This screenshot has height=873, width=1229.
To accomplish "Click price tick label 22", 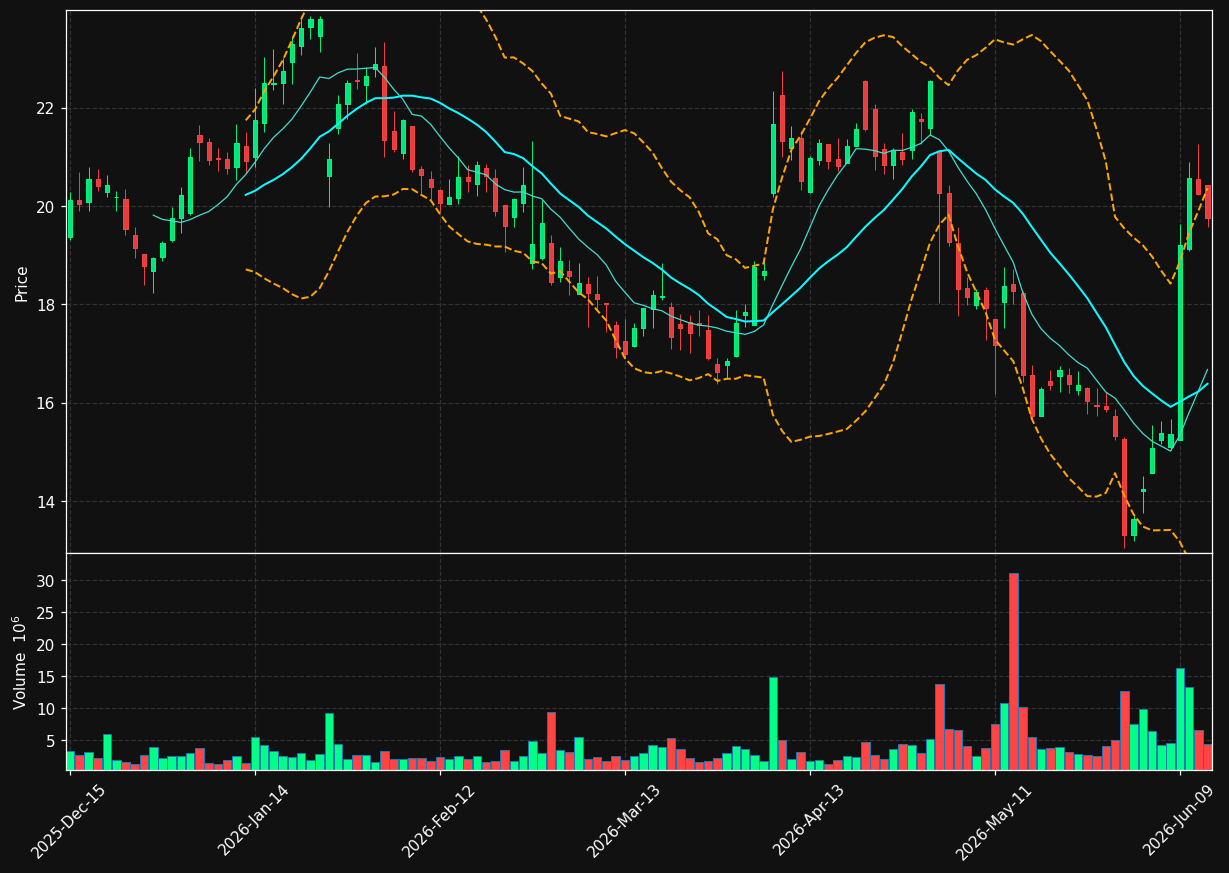I will pyautogui.click(x=47, y=108).
